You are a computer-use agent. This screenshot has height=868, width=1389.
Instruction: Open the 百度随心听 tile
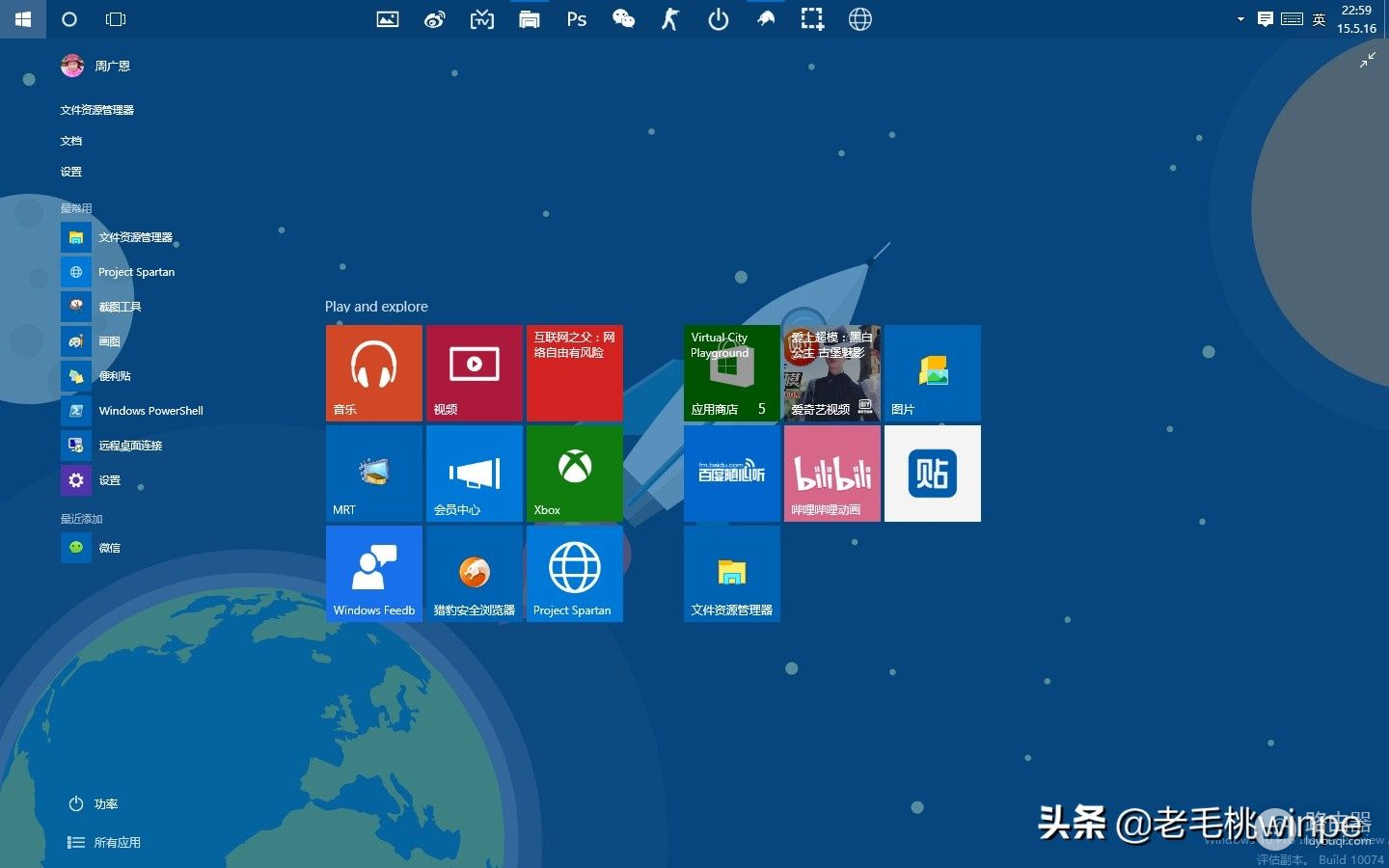(731, 473)
